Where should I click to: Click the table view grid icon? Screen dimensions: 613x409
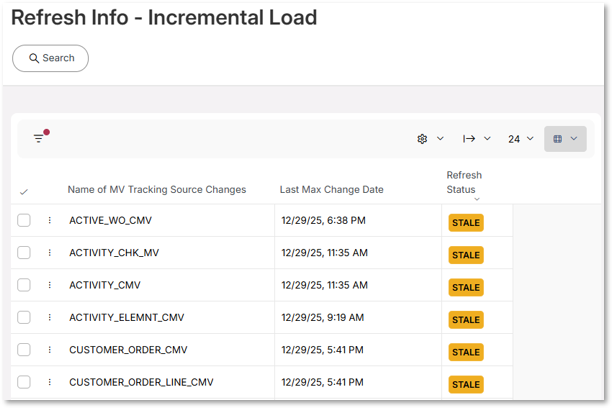coord(558,139)
